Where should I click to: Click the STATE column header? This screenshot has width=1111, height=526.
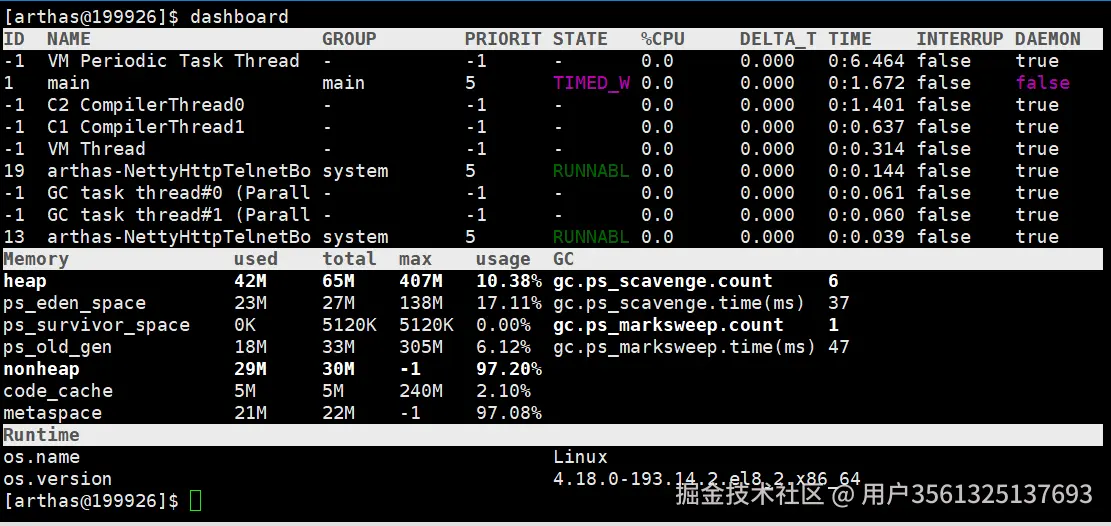point(580,38)
